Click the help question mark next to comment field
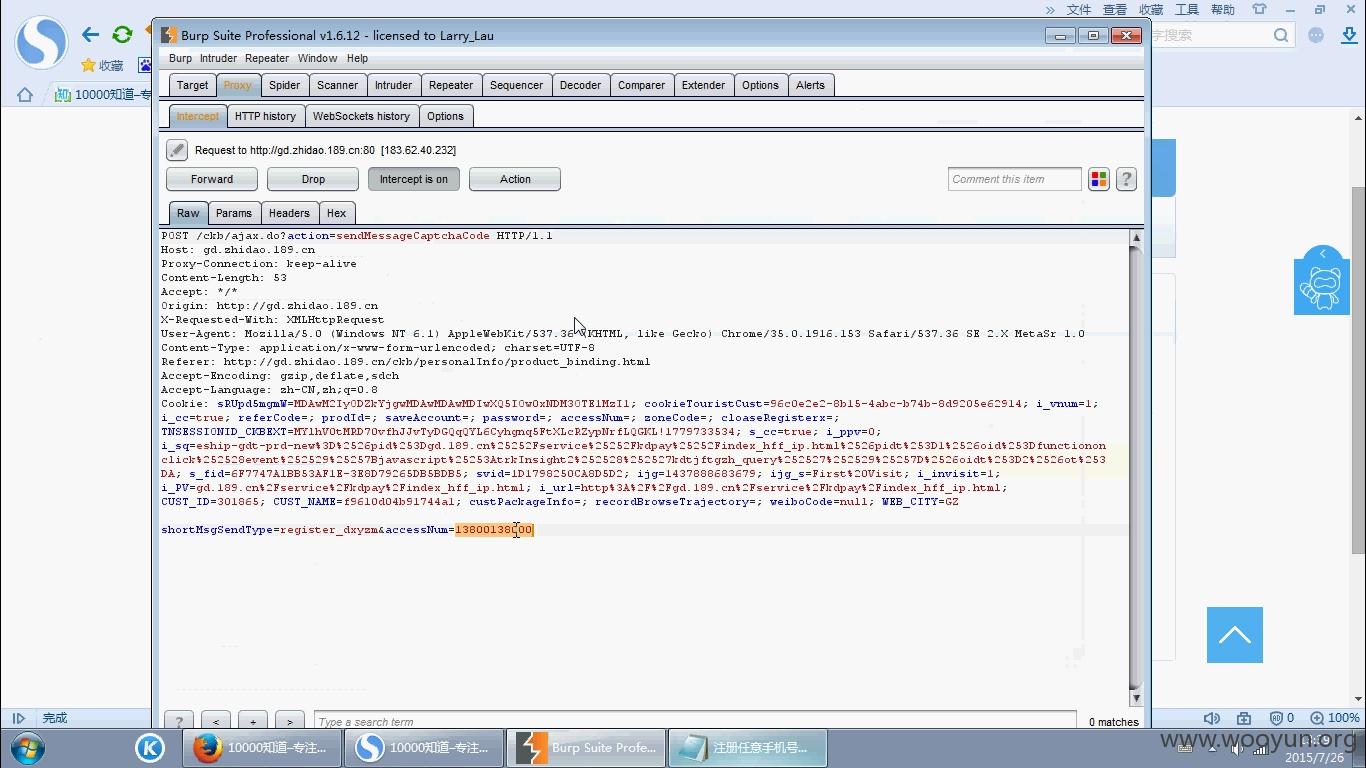This screenshot has height=768, width=1366. pos(1126,179)
